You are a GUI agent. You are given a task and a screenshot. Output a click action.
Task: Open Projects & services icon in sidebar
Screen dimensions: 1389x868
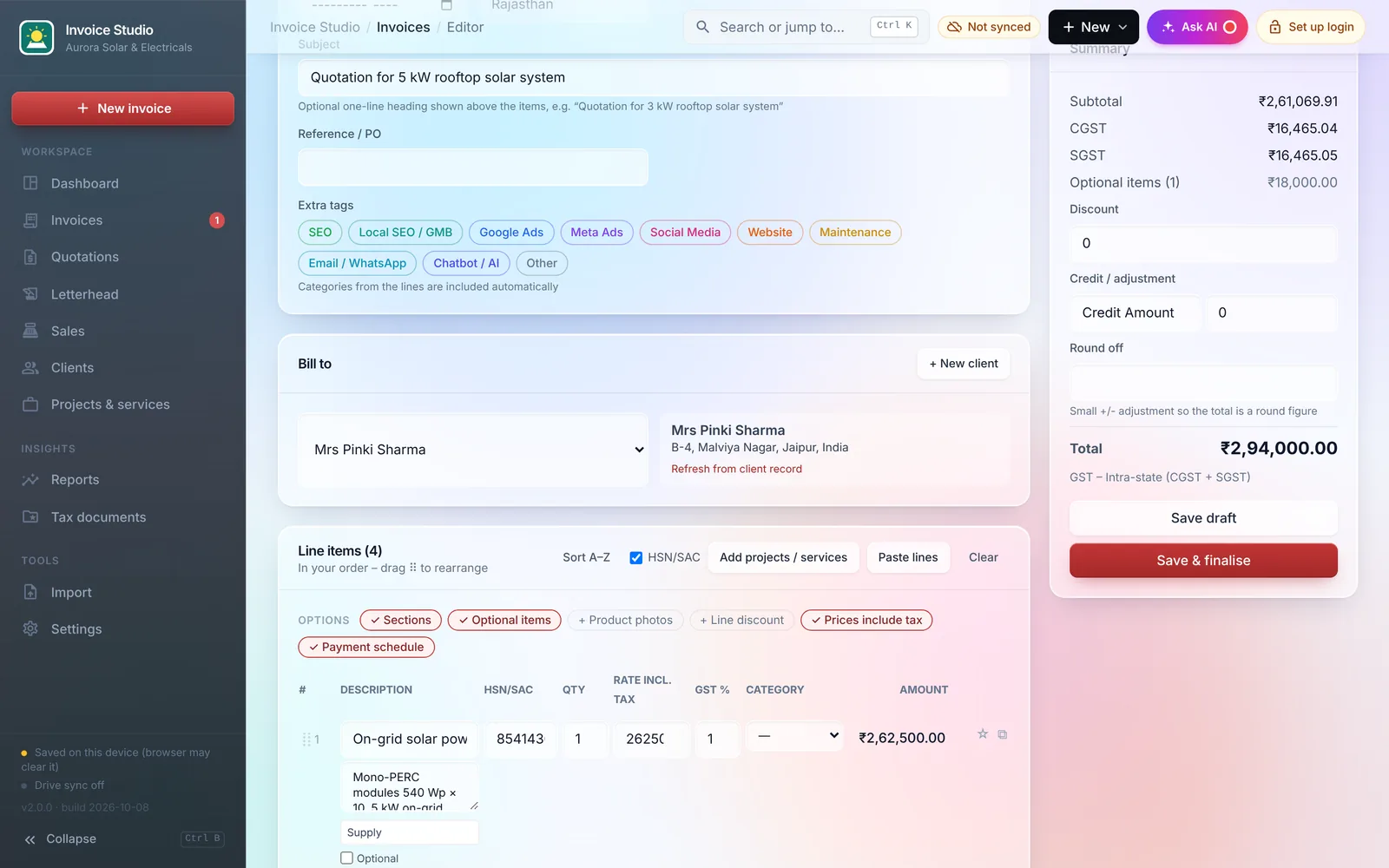30,404
